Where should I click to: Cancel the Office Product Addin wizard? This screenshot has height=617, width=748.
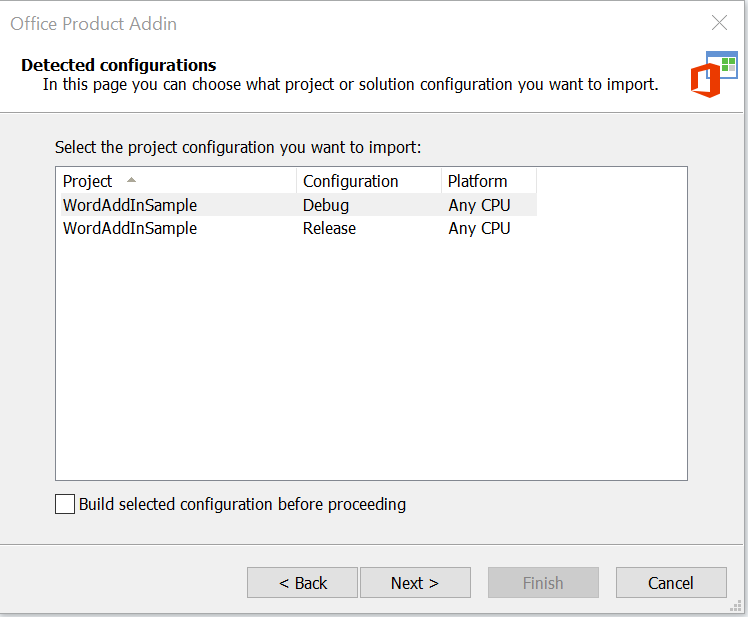point(671,582)
